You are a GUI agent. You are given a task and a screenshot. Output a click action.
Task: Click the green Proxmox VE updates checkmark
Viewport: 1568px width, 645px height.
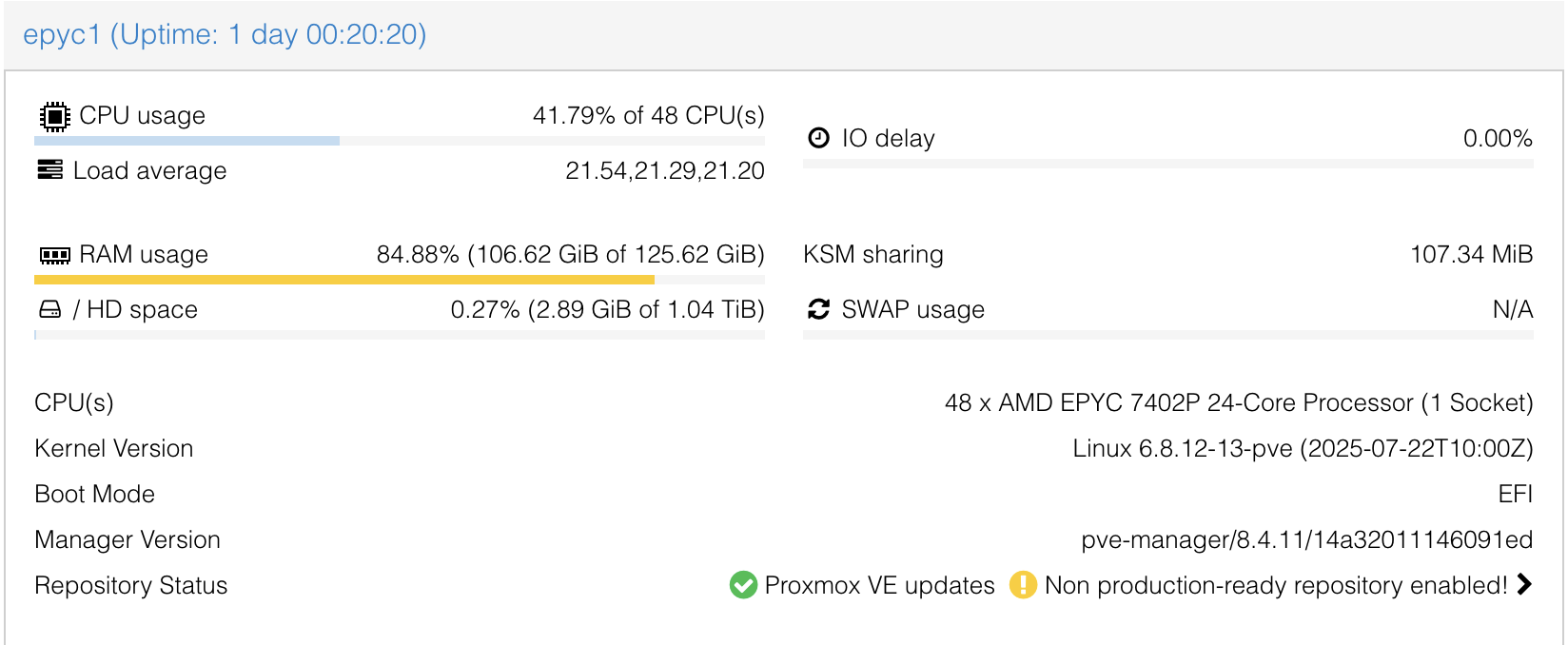click(x=743, y=585)
